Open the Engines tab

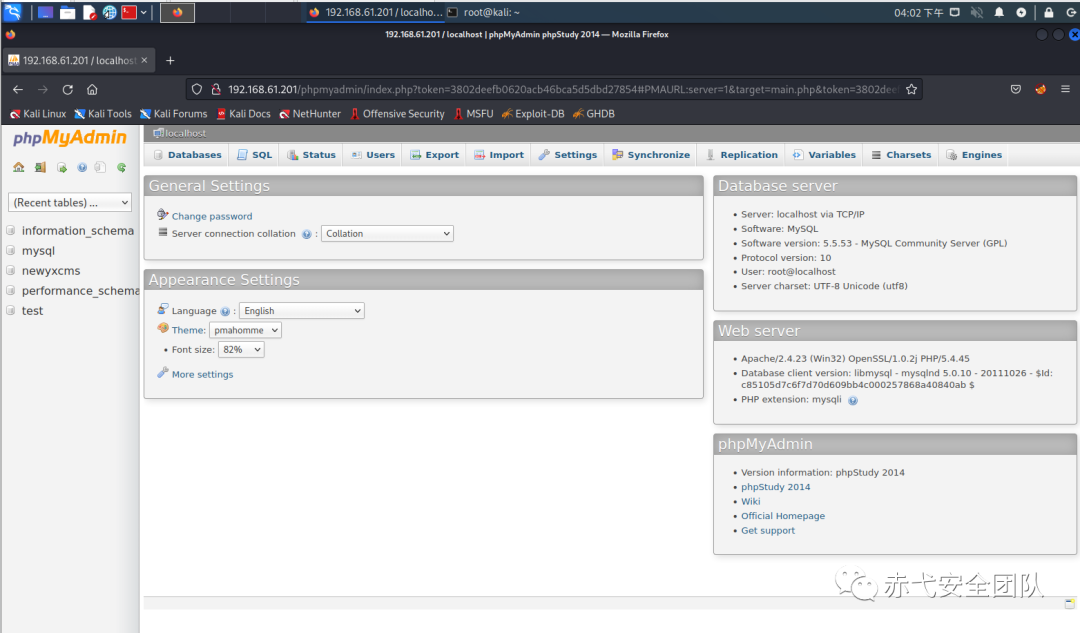tap(974, 155)
